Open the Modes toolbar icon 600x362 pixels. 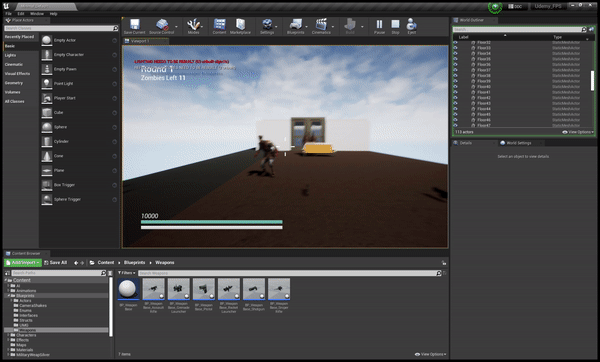coord(193,24)
